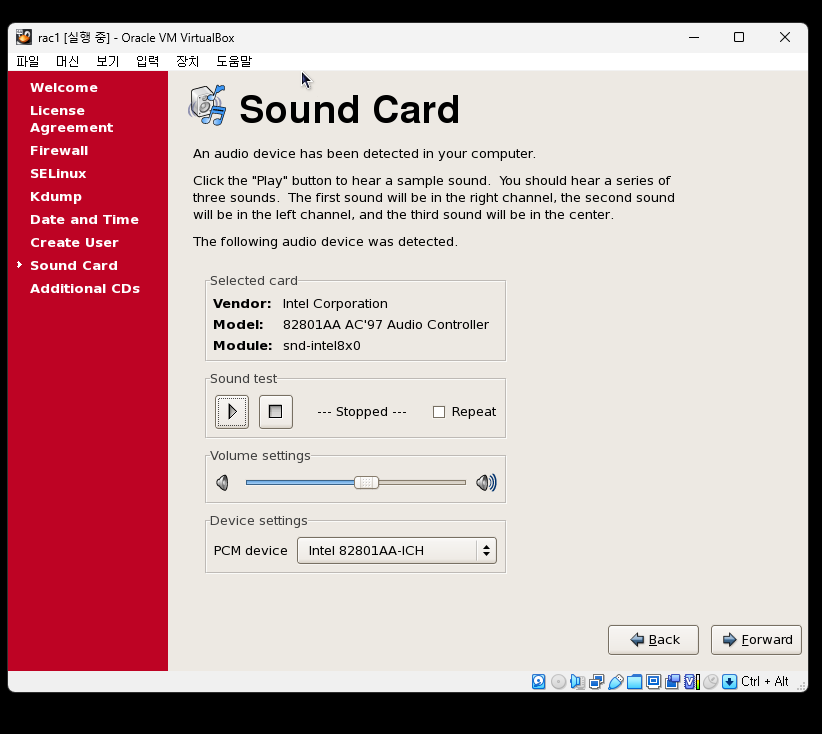Click the host key arrow icon

click(729, 682)
